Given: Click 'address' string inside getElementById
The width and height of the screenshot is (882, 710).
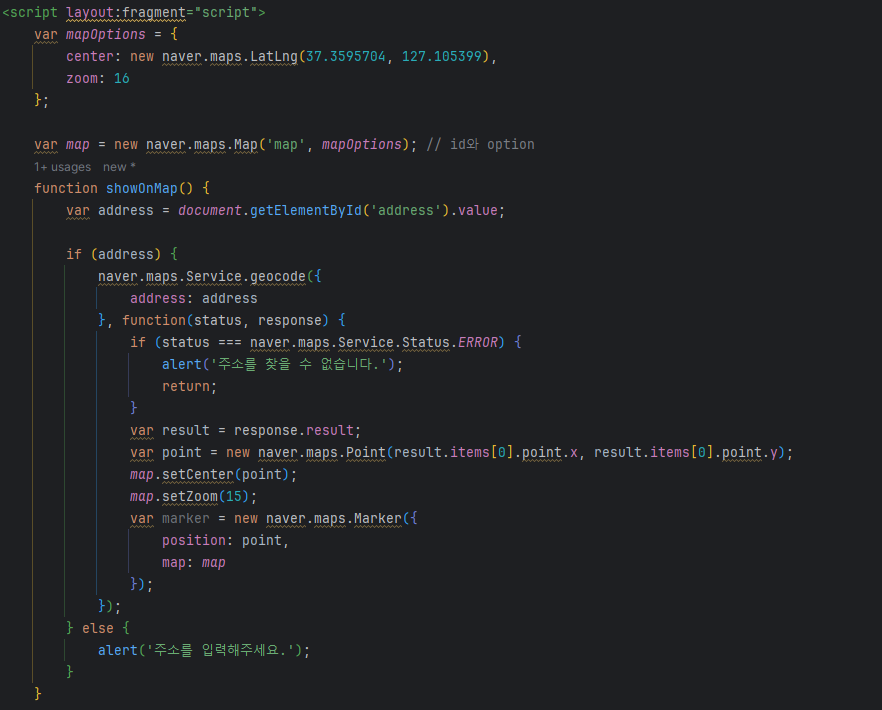Looking at the screenshot, I should (406, 210).
